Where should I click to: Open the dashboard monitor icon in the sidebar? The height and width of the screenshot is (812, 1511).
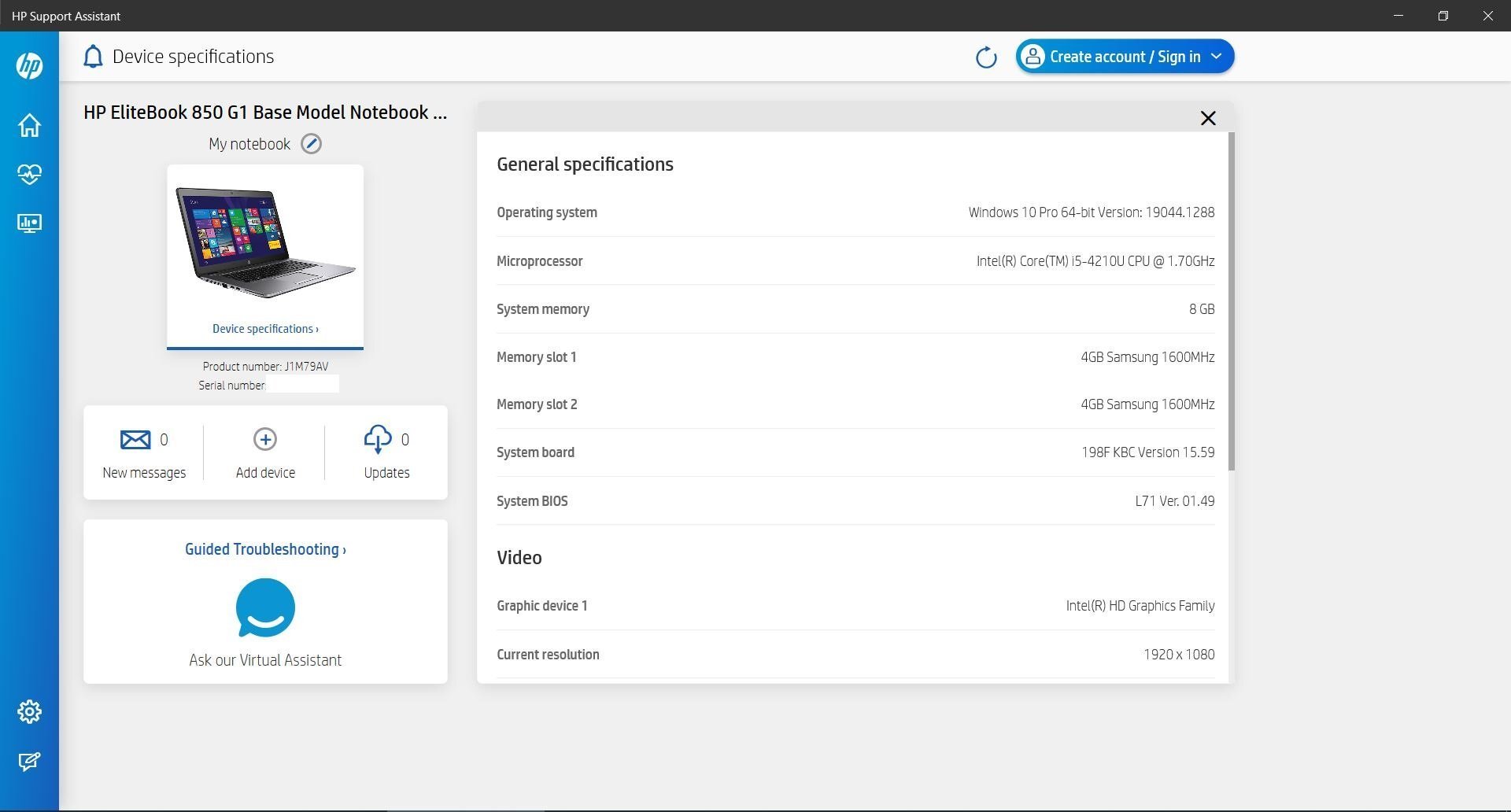29,223
